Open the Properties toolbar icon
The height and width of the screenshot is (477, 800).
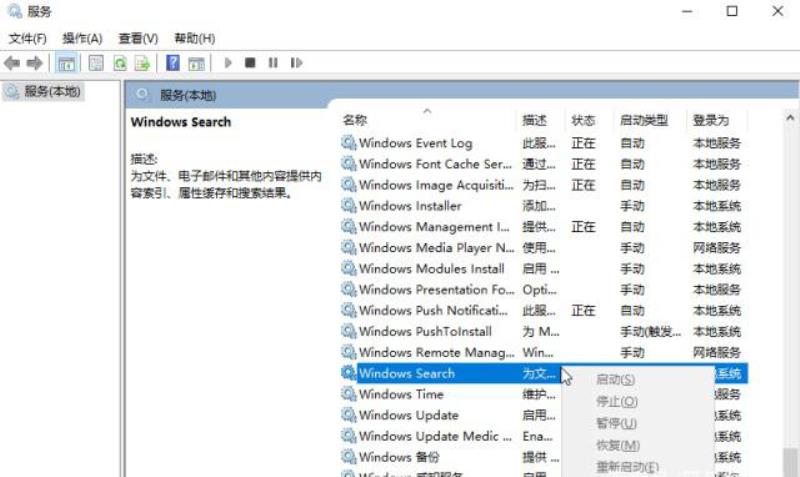pos(96,63)
